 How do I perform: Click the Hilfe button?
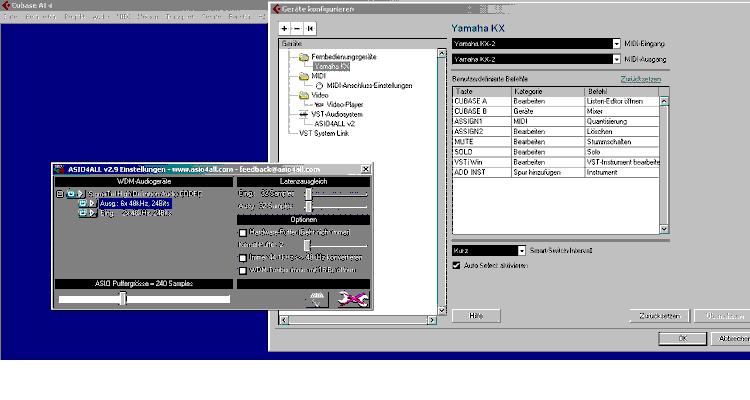pos(476,316)
